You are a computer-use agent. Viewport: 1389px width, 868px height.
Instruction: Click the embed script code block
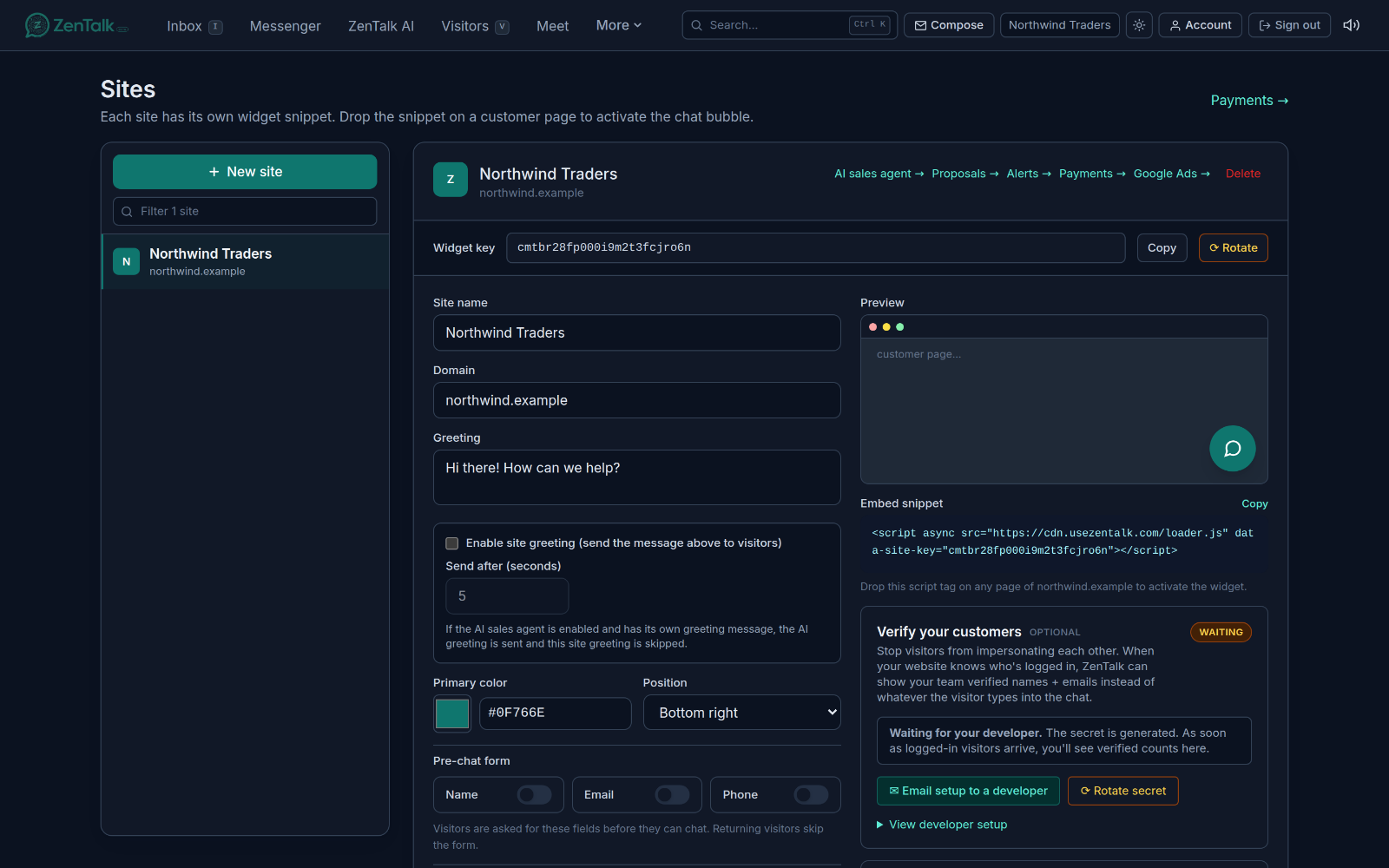click(1063, 542)
